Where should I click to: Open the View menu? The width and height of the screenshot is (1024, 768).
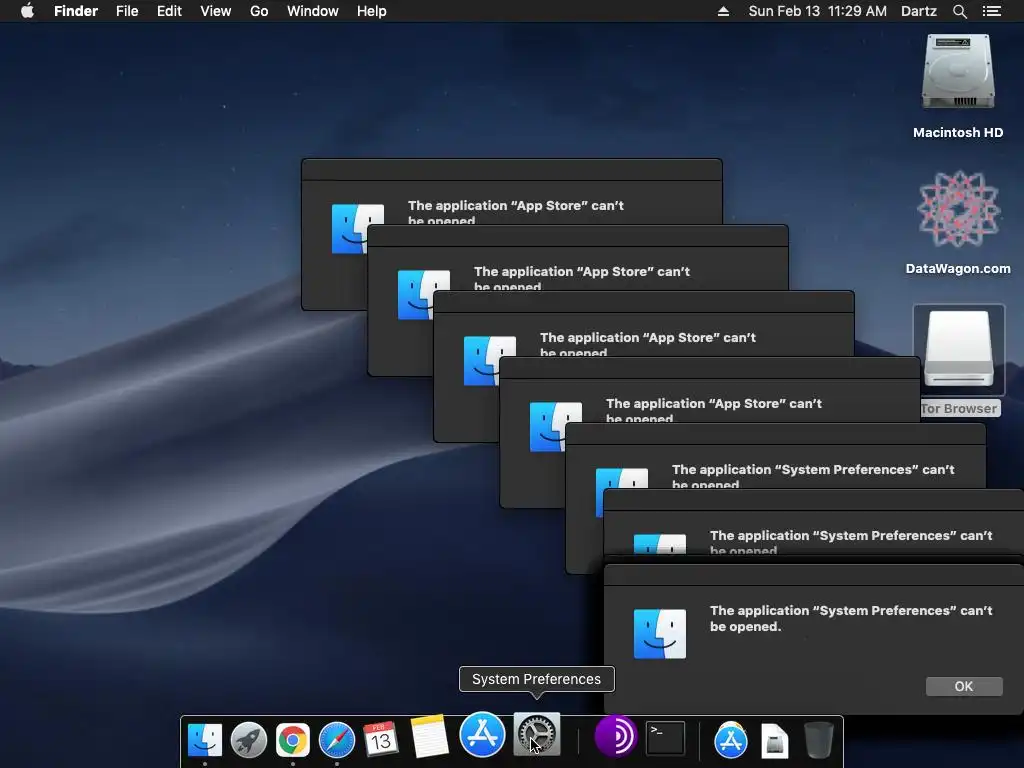pyautogui.click(x=216, y=11)
